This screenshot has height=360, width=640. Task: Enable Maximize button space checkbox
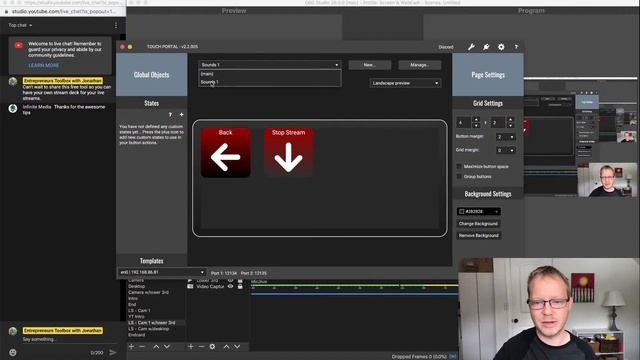(x=459, y=167)
